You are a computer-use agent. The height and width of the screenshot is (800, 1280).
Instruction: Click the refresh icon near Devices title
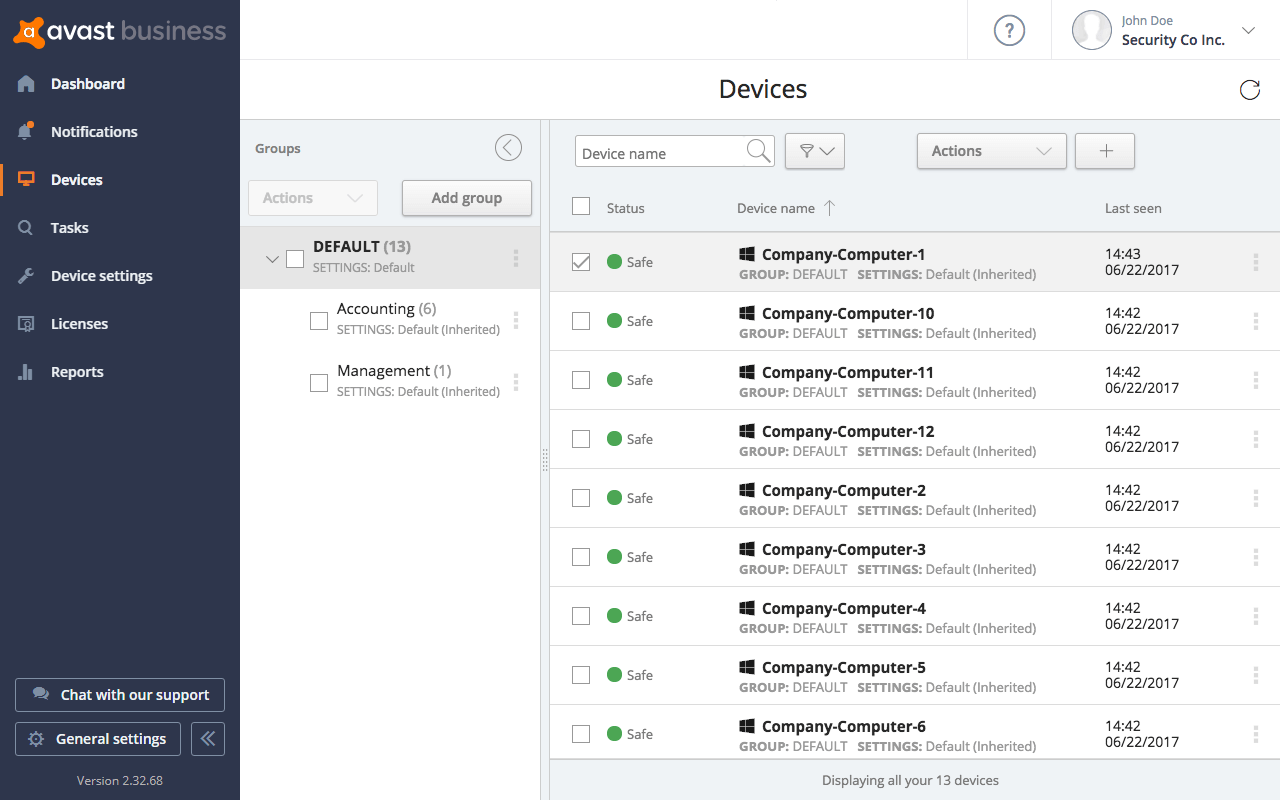[1249, 89]
